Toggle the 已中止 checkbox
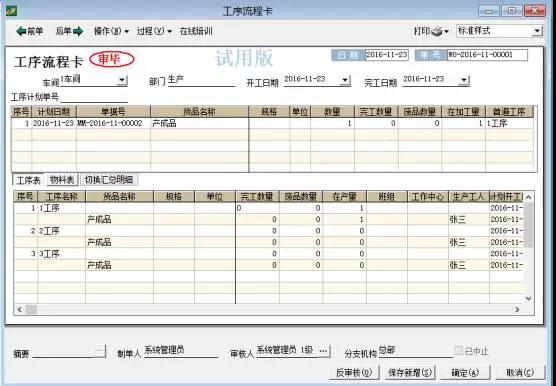The height and width of the screenshot is (386, 556). (458, 351)
